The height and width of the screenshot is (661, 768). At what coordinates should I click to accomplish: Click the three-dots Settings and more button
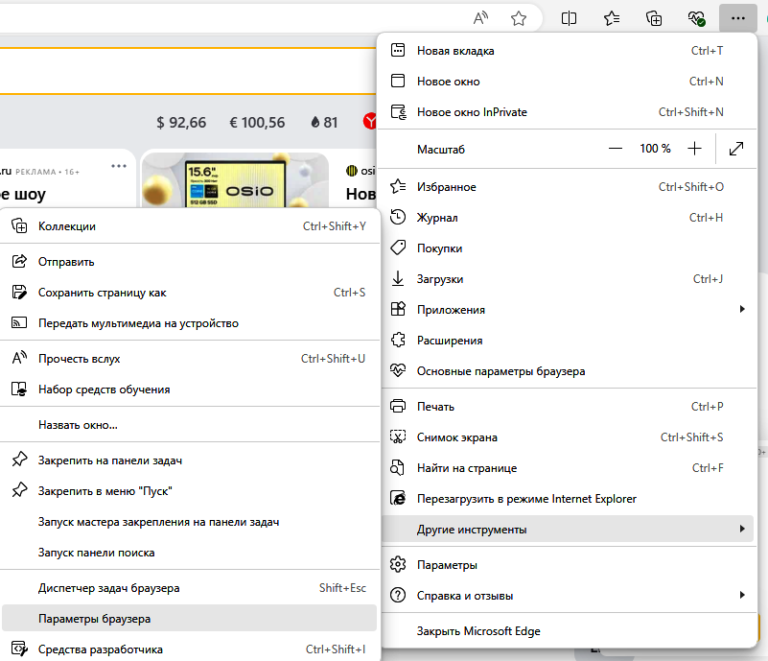pyautogui.click(x=738, y=19)
